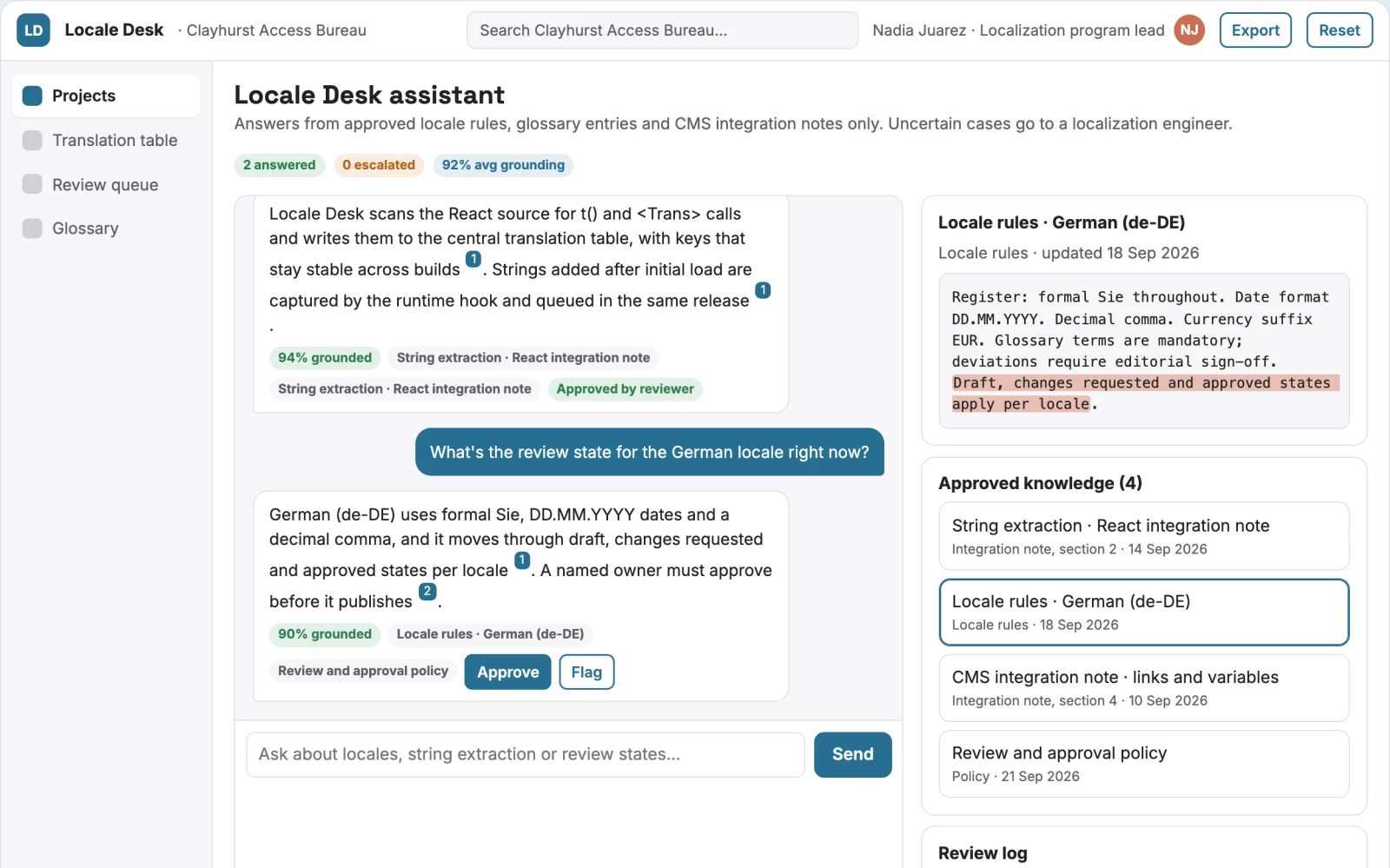
Task: Click the Translation table sidebar icon
Action: [x=32, y=141]
